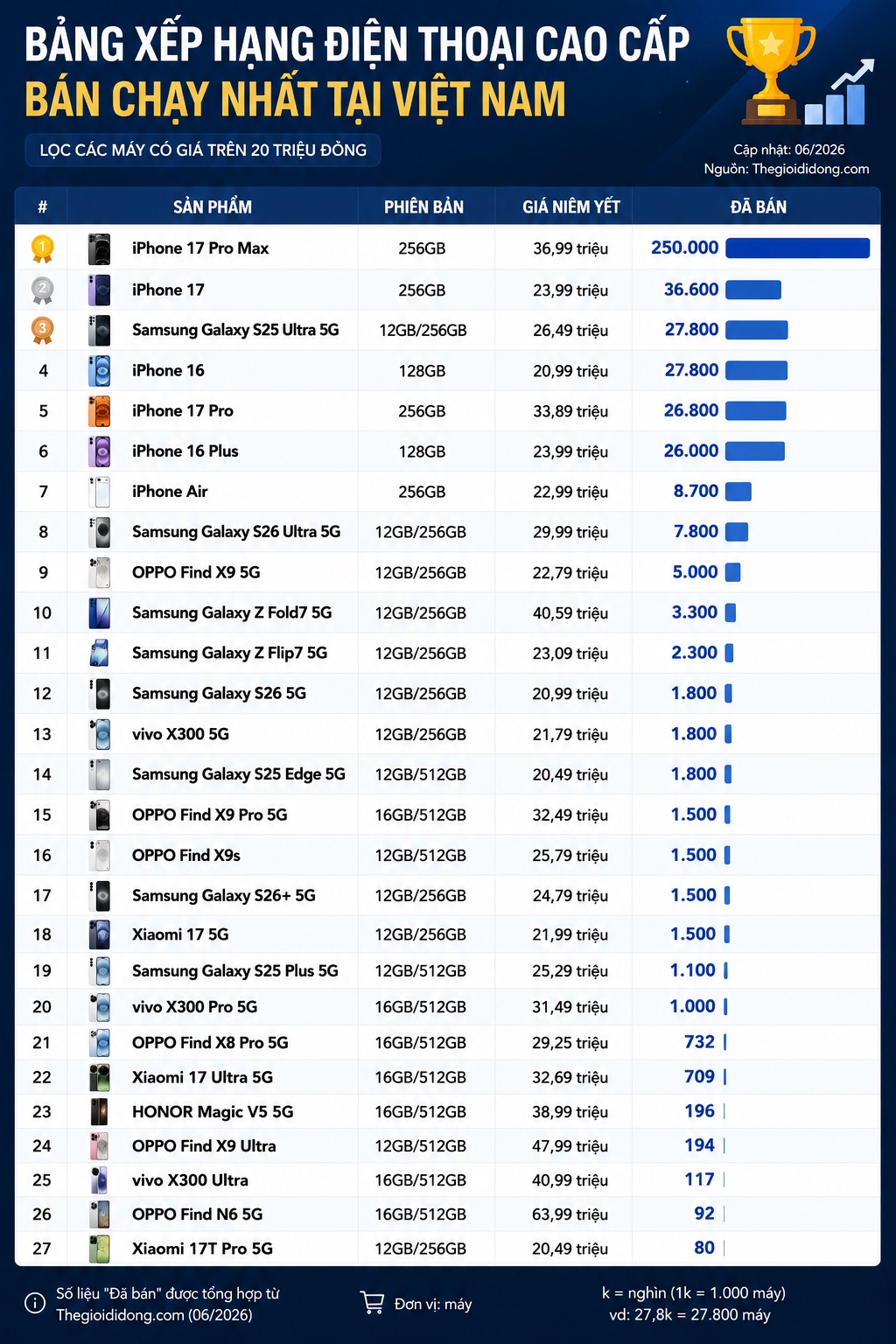Click the 732 sold figure
This screenshot has width=896, height=1344.
[x=700, y=1042]
